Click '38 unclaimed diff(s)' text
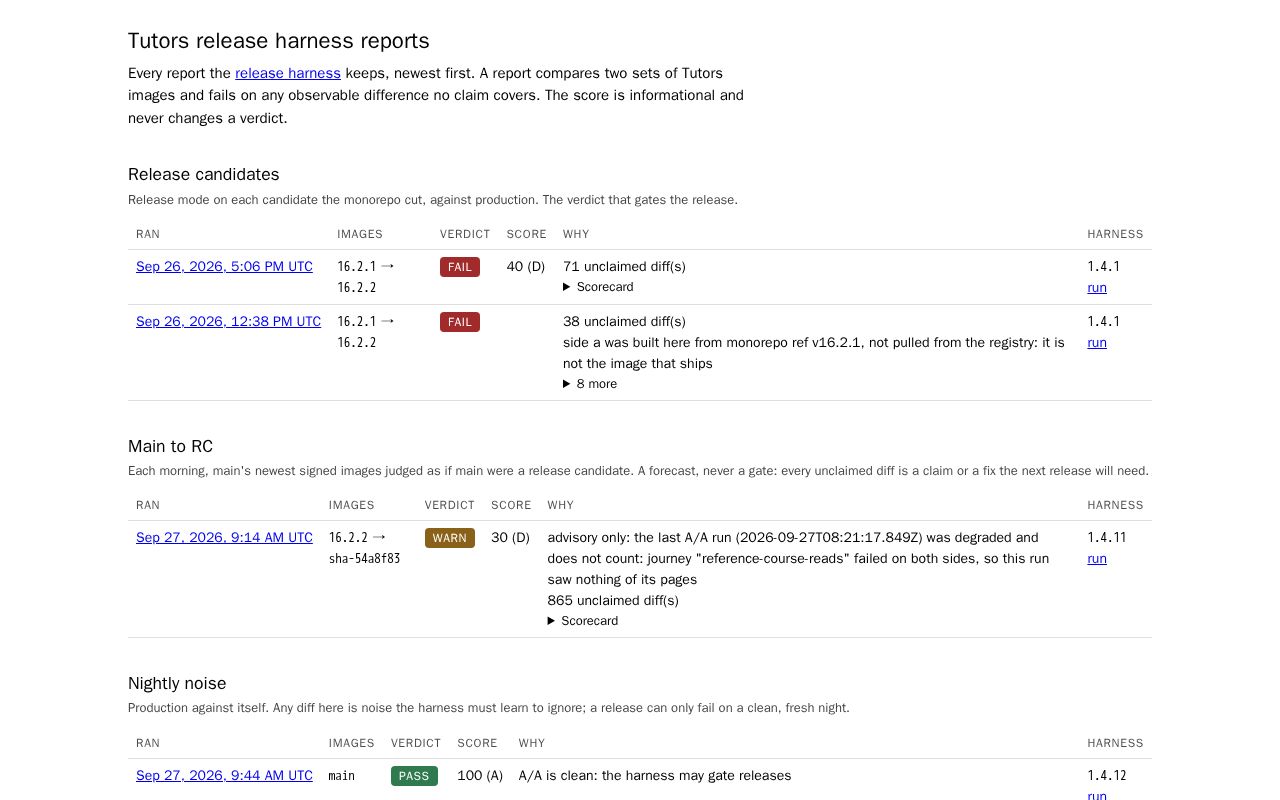Image resolution: width=1280 pixels, height=800 pixels. pos(624,321)
